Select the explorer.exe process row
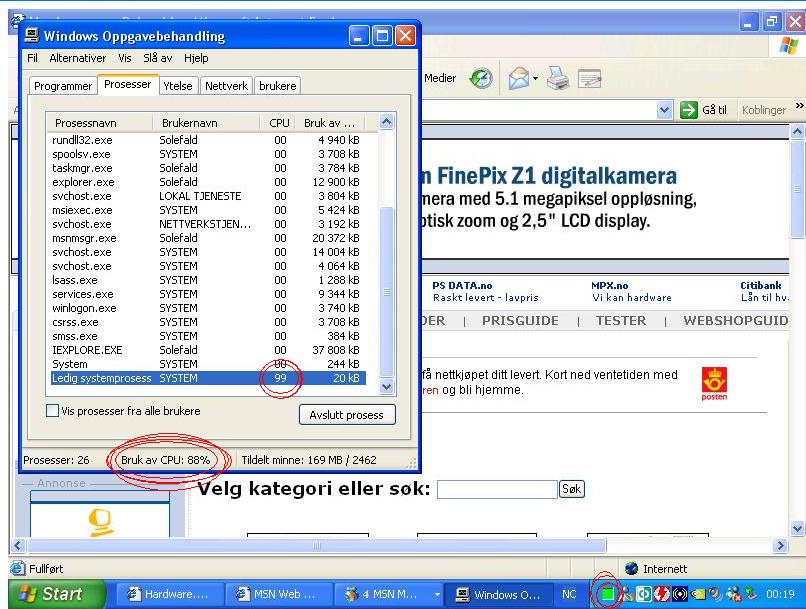806x609 pixels. coord(207,182)
